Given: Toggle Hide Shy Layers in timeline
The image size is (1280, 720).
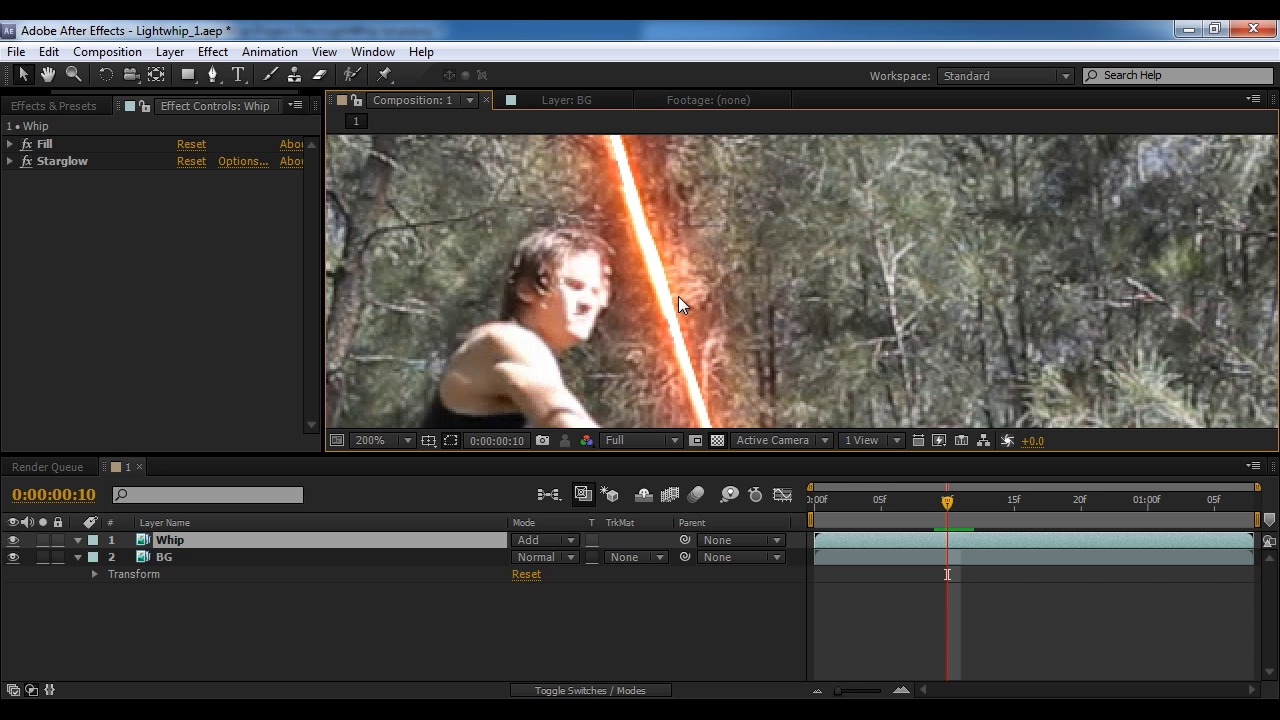Looking at the screenshot, I should (644, 494).
